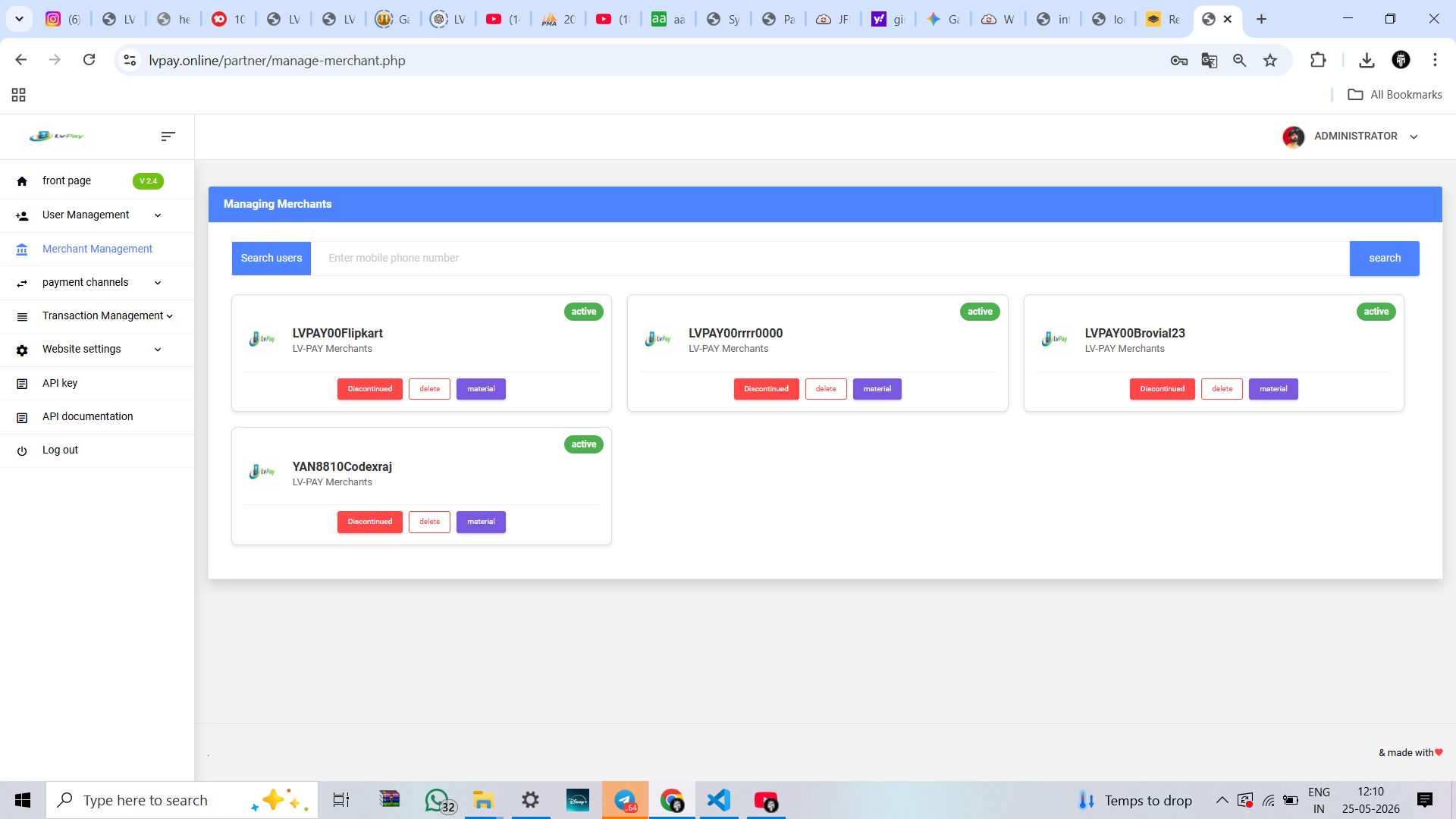1456x819 pixels.
Task: Click the browser address bar URL
Action: [x=277, y=61]
